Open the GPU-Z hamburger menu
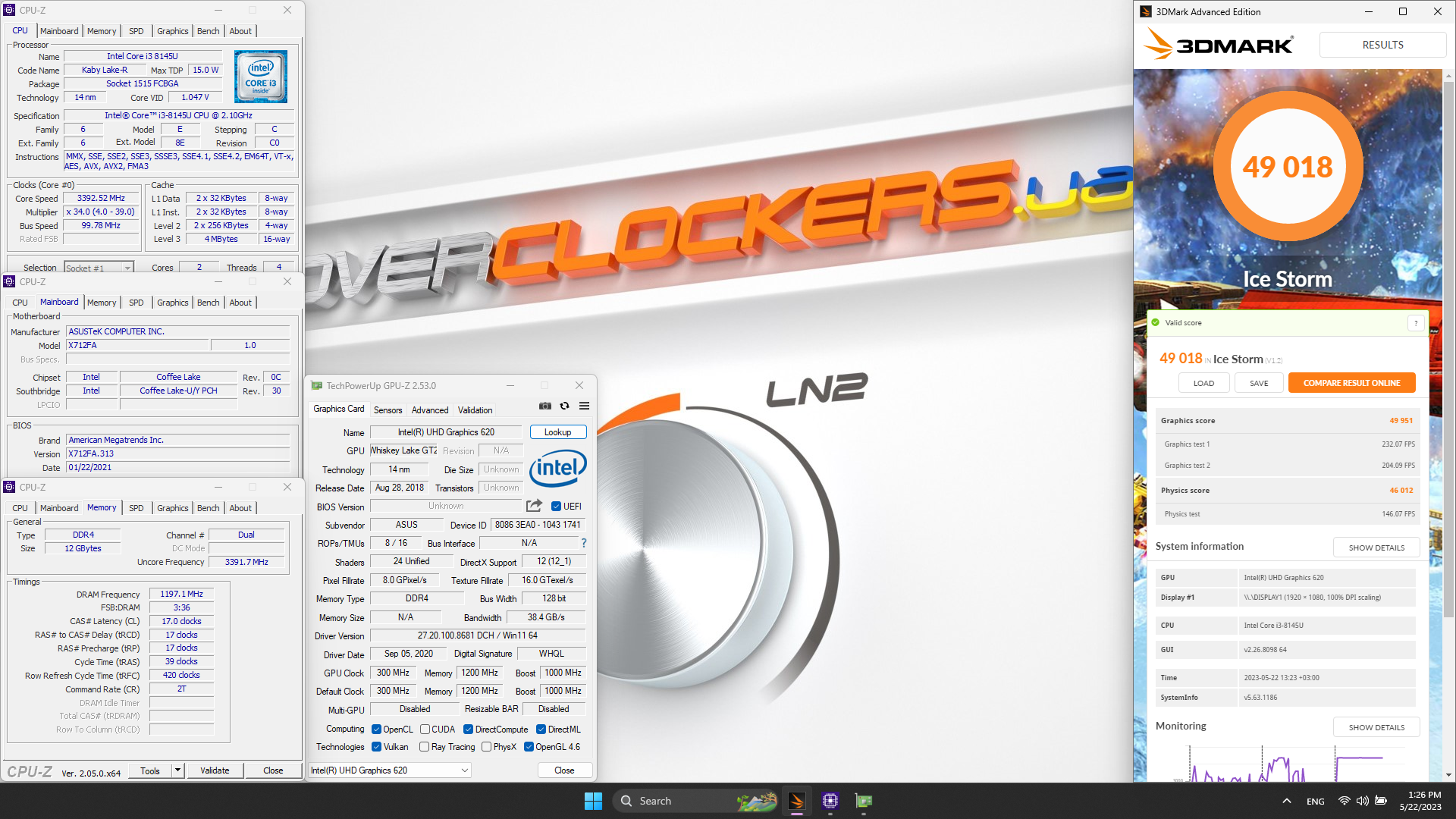Viewport: 1456px width, 819px height. tap(584, 406)
